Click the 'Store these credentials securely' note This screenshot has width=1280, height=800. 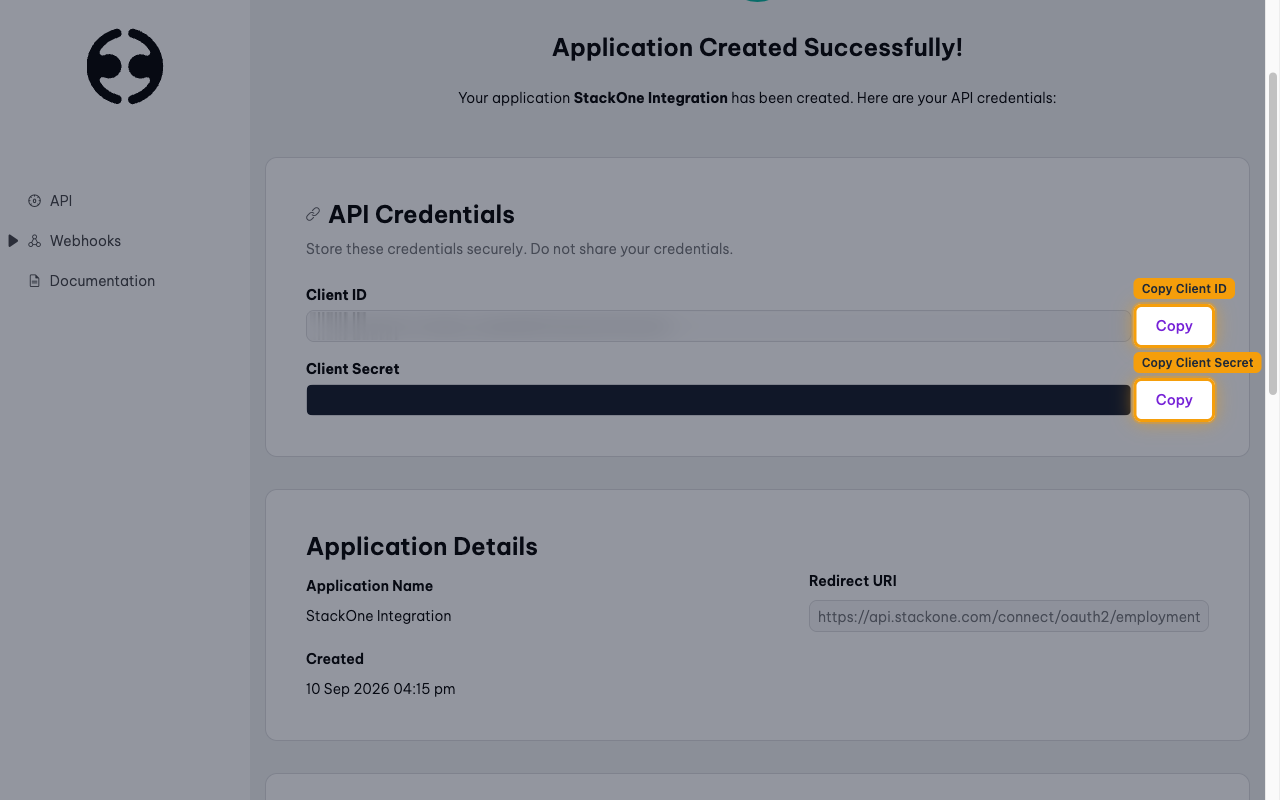pos(519,249)
